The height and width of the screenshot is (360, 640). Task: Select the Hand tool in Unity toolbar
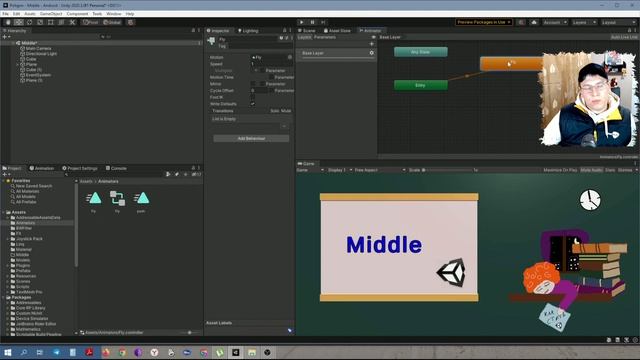[x=8, y=22]
